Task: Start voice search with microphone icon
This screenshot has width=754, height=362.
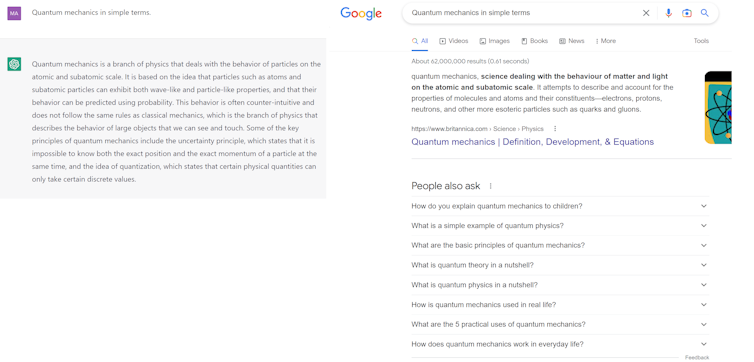Action: click(x=668, y=13)
